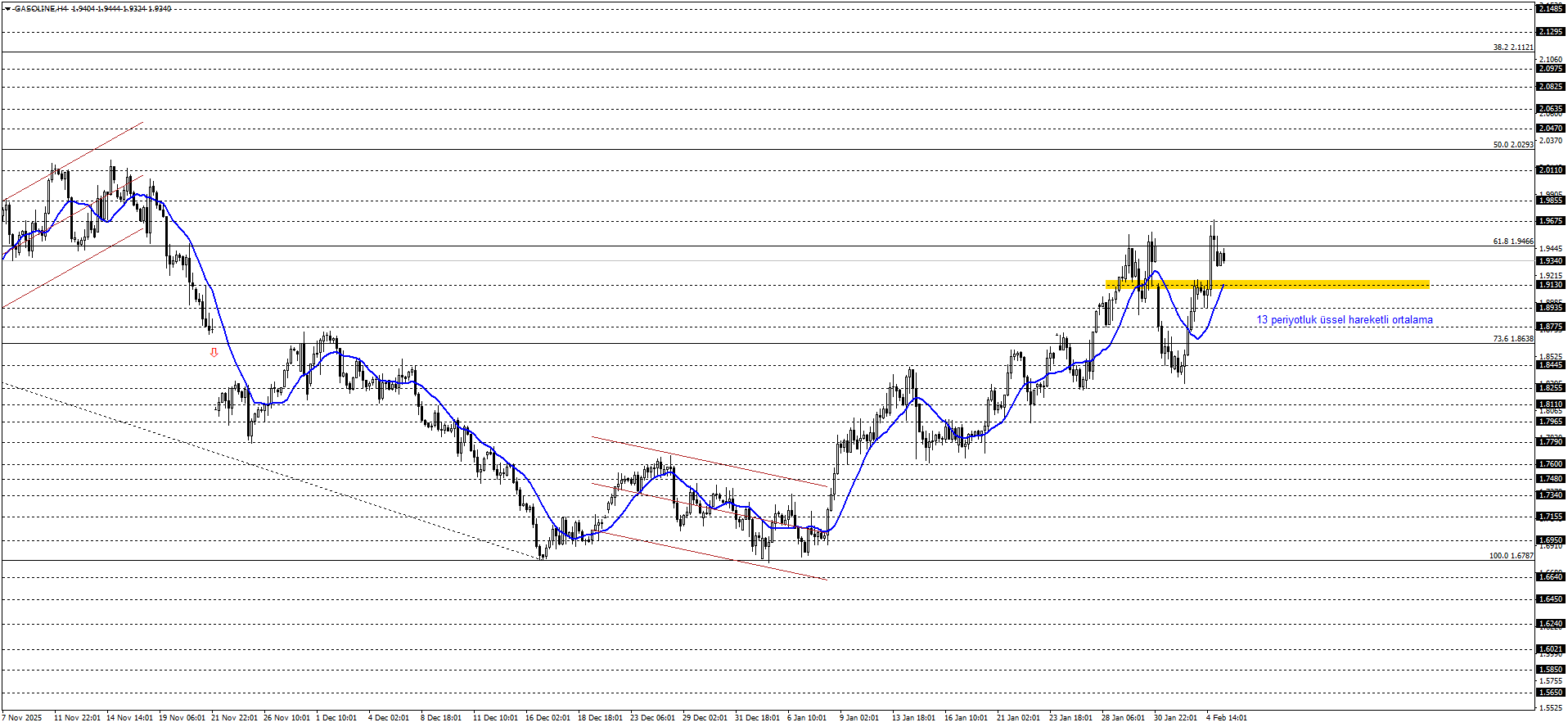Viewport: 1568px width, 727px height.
Task: Select the 1.9130 price tag on axis
Action: coord(1551,285)
